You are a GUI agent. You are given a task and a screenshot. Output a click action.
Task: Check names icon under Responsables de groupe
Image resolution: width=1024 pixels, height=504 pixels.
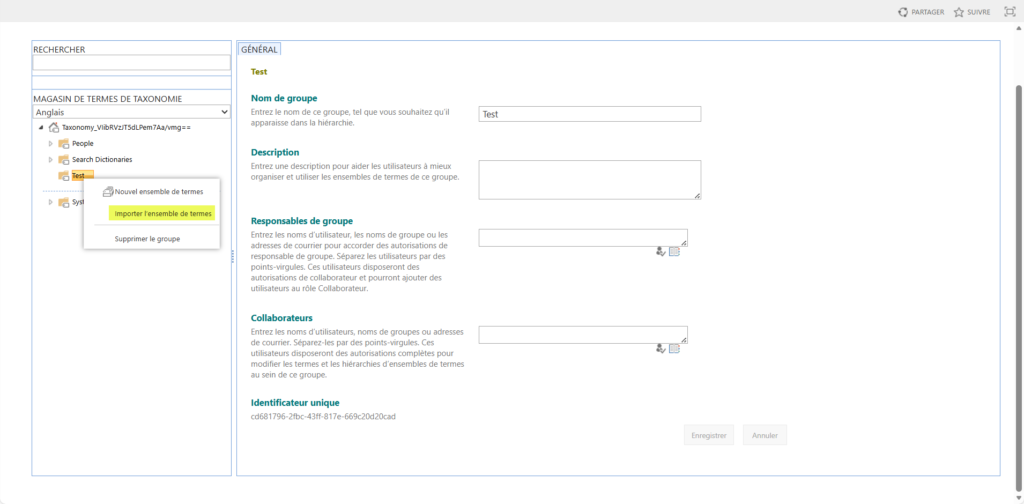661,252
